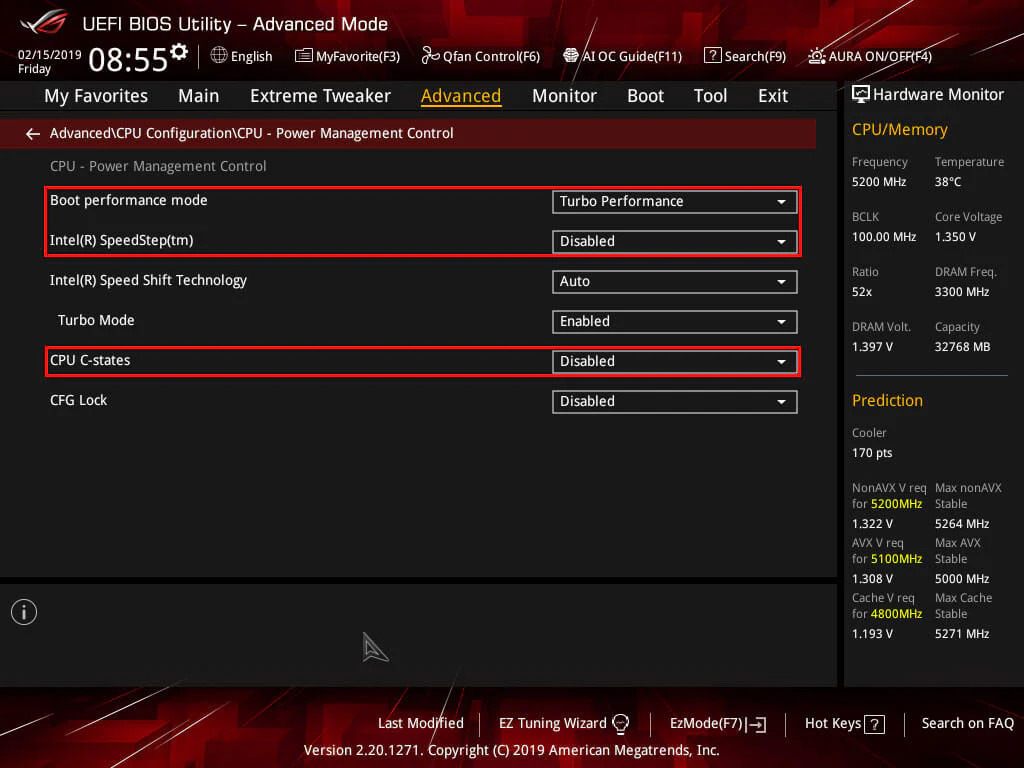
Task: Click the info icon in the help panel
Action: tap(24, 612)
